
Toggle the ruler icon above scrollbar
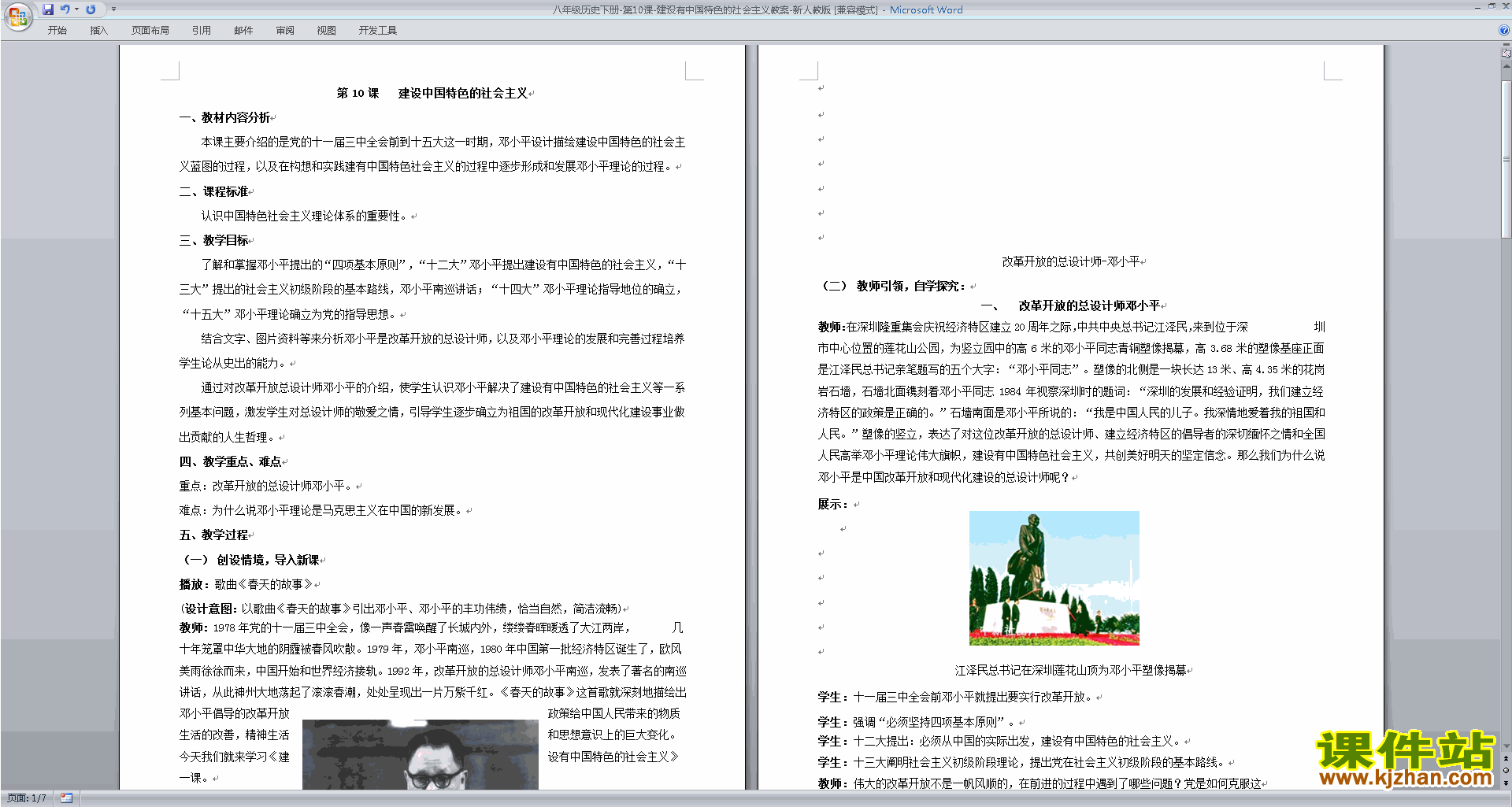click(x=1506, y=54)
